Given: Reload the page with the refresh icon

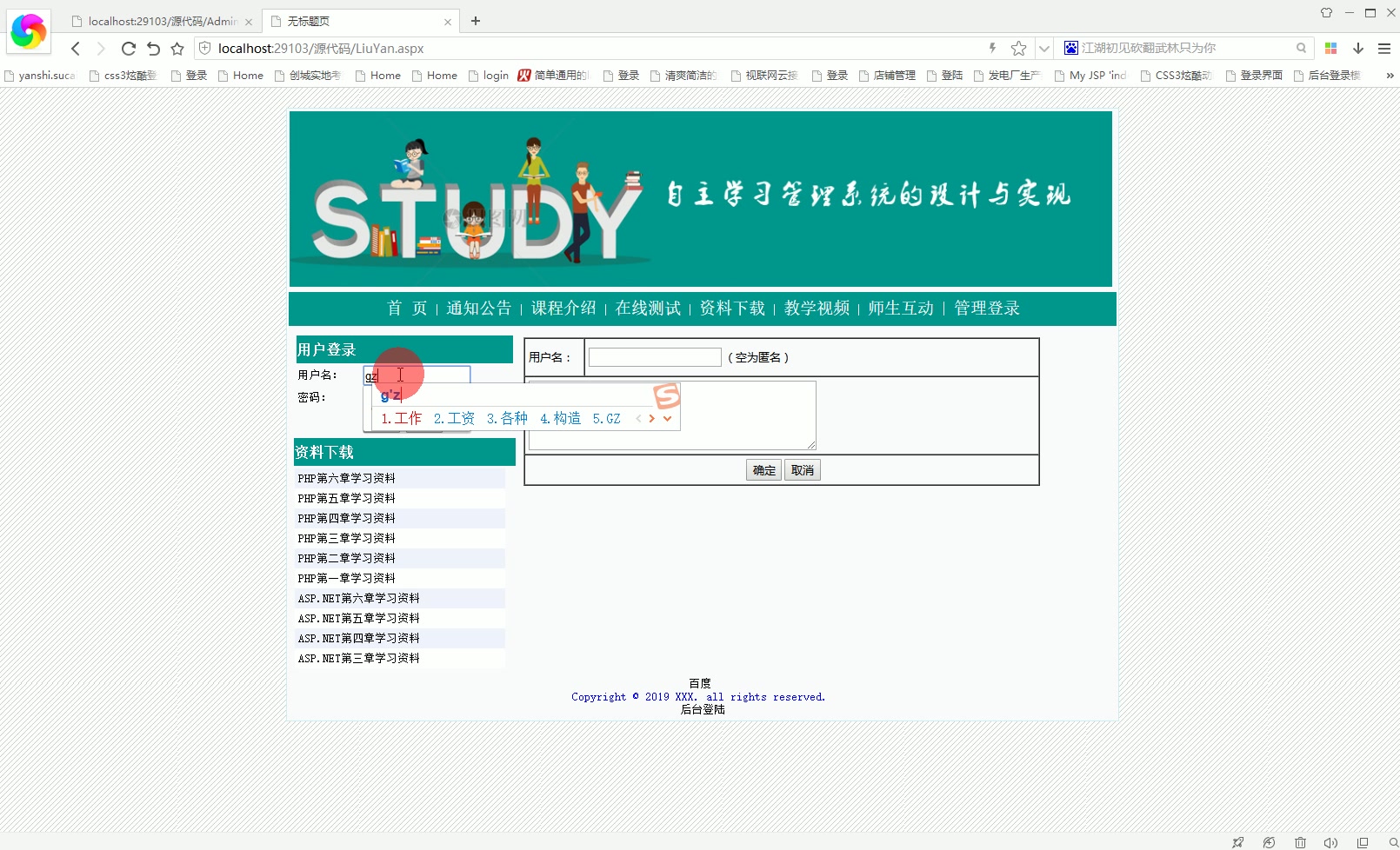Looking at the screenshot, I should coord(128,49).
